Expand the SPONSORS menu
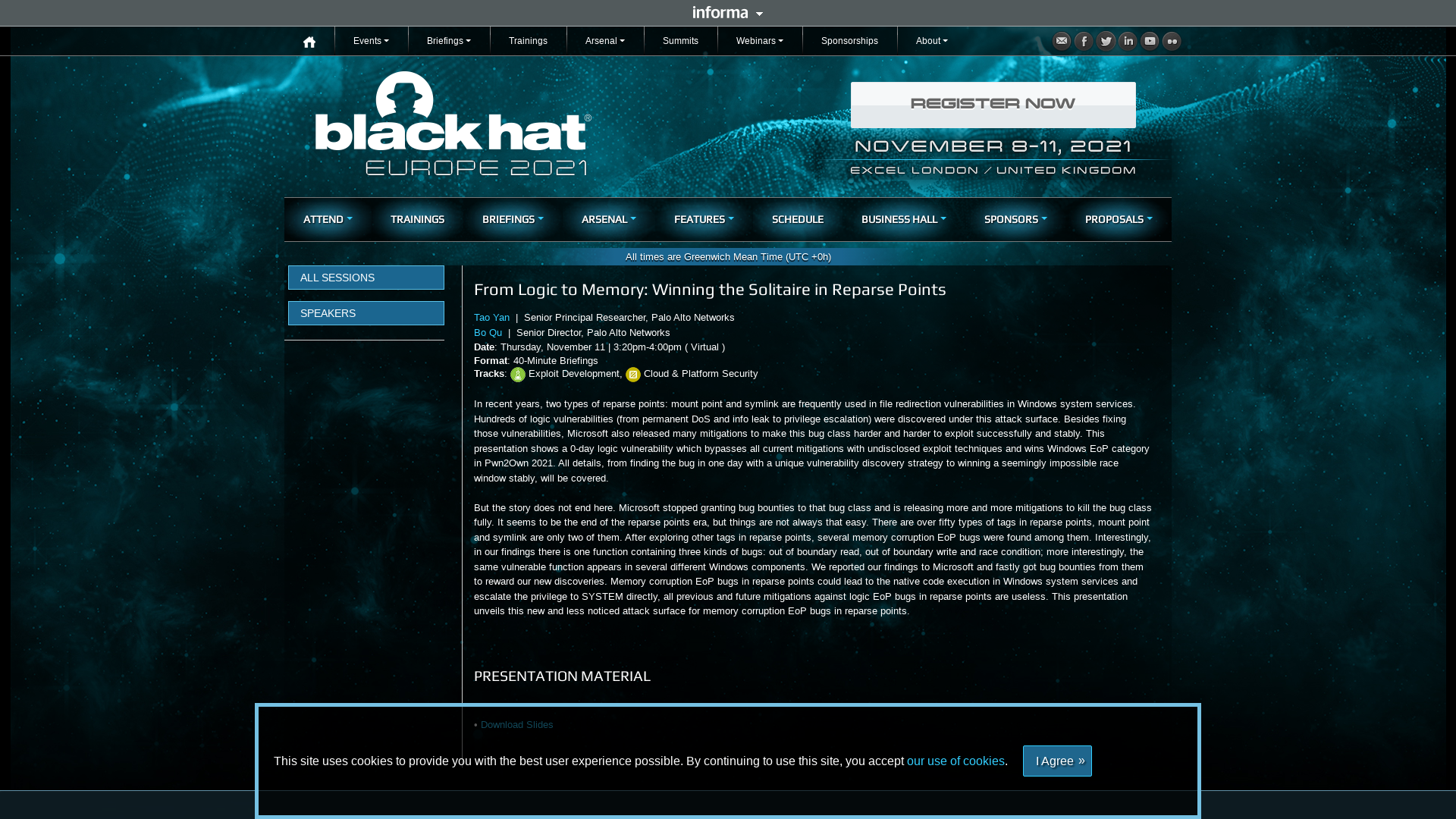This screenshot has width=1456, height=819. click(1015, 219)
